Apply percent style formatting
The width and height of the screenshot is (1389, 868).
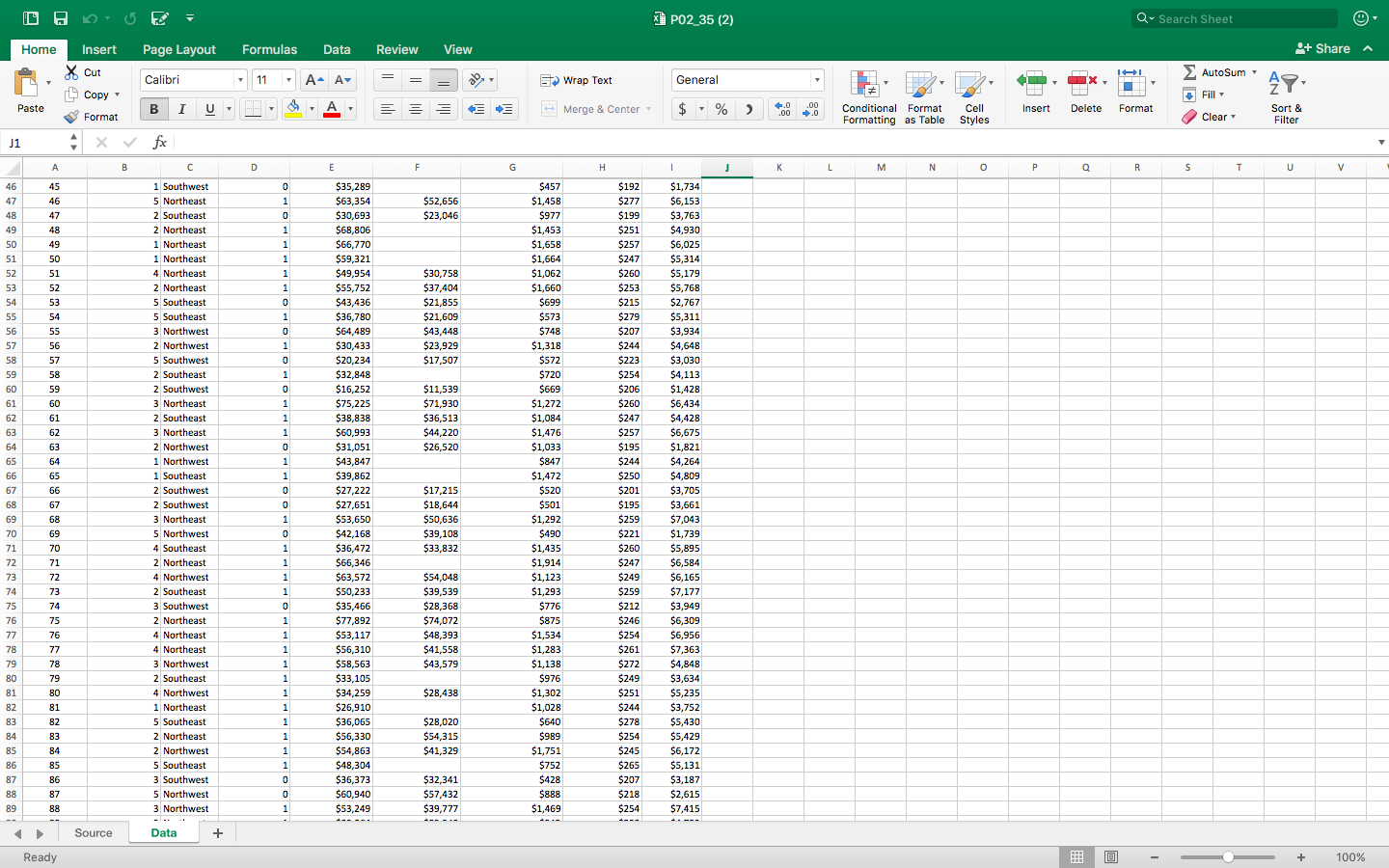coord(721,109)
